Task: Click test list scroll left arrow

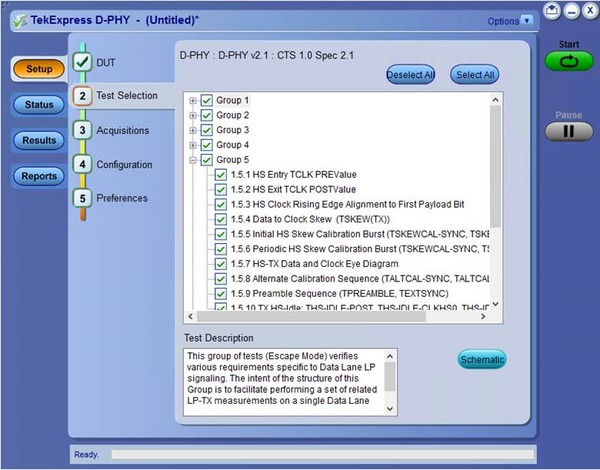Action: click(x=191, y=317)
